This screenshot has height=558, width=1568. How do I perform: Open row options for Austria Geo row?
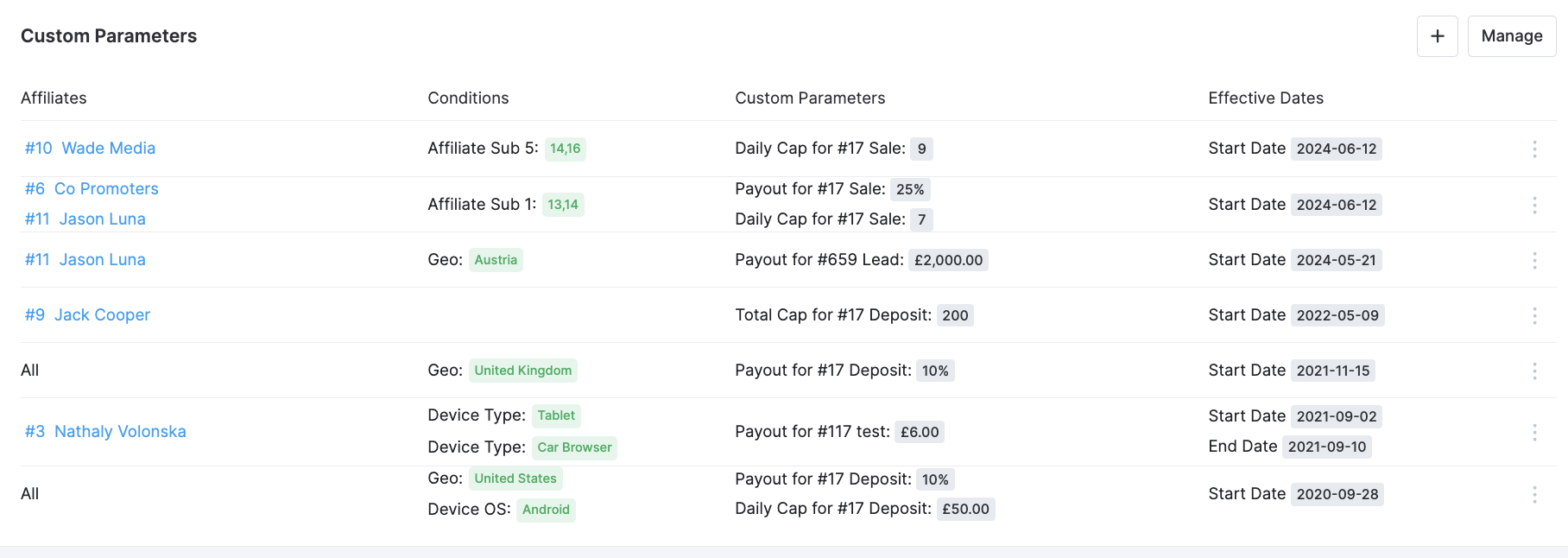(x=1534, y=260)
